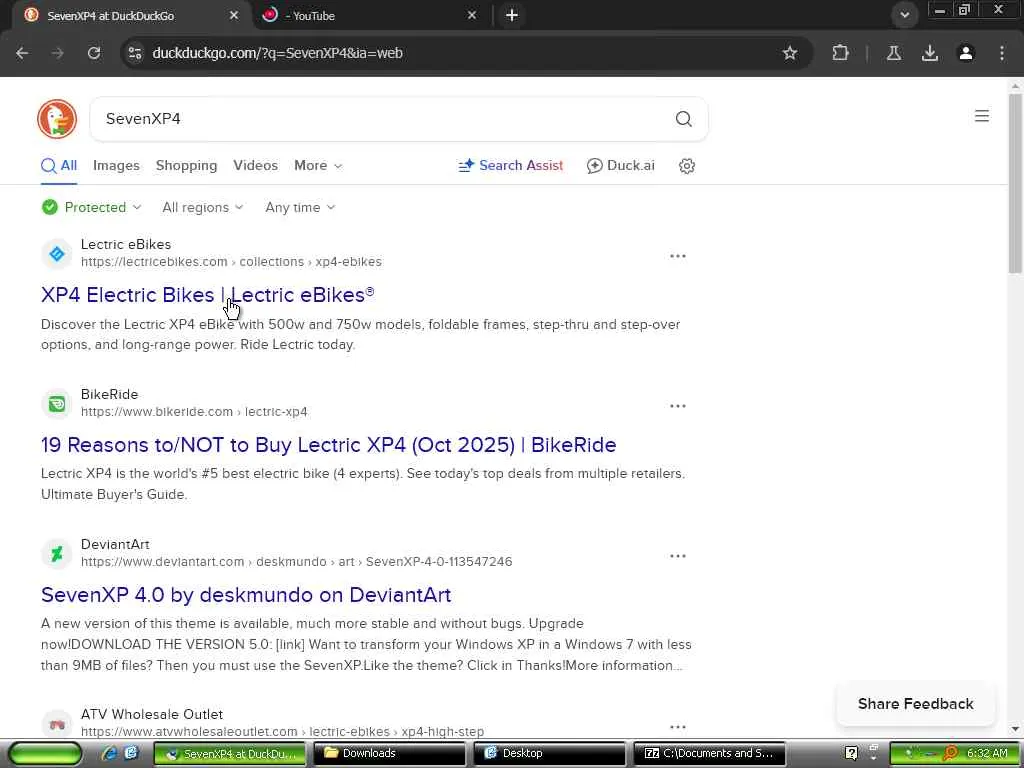Open Duck.ai chat
Image resolution: width=1024 pixels, height=768 pixels.
[620, 166]
